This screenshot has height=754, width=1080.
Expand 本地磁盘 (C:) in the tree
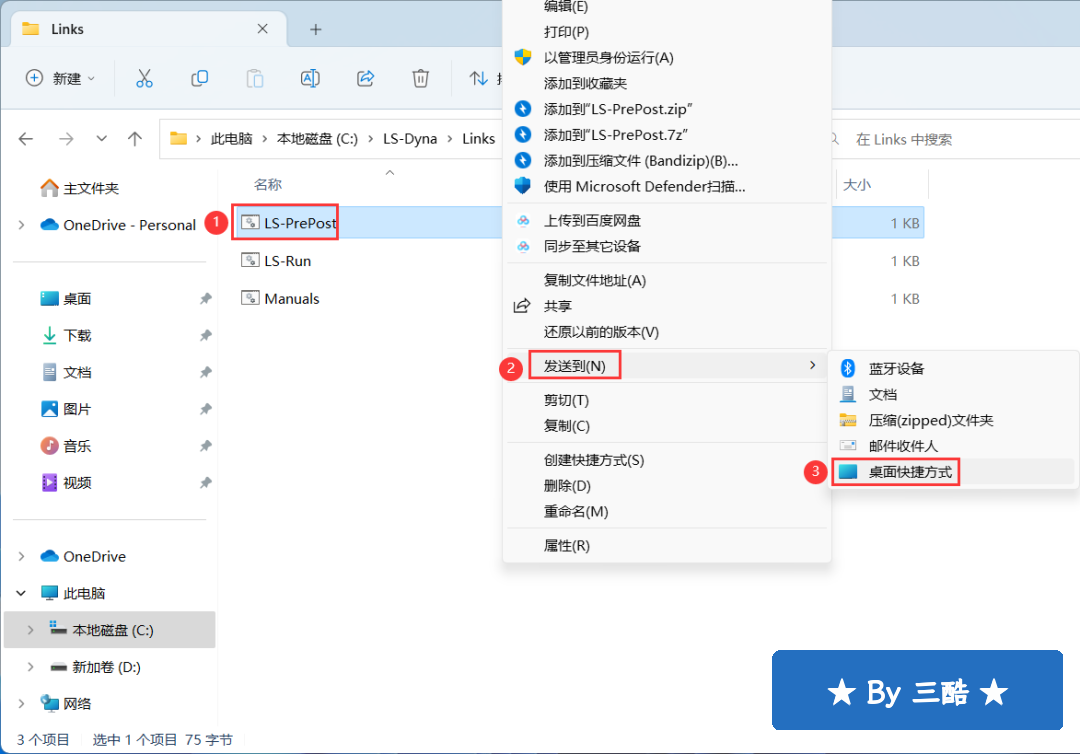click(x=30, y=630)
